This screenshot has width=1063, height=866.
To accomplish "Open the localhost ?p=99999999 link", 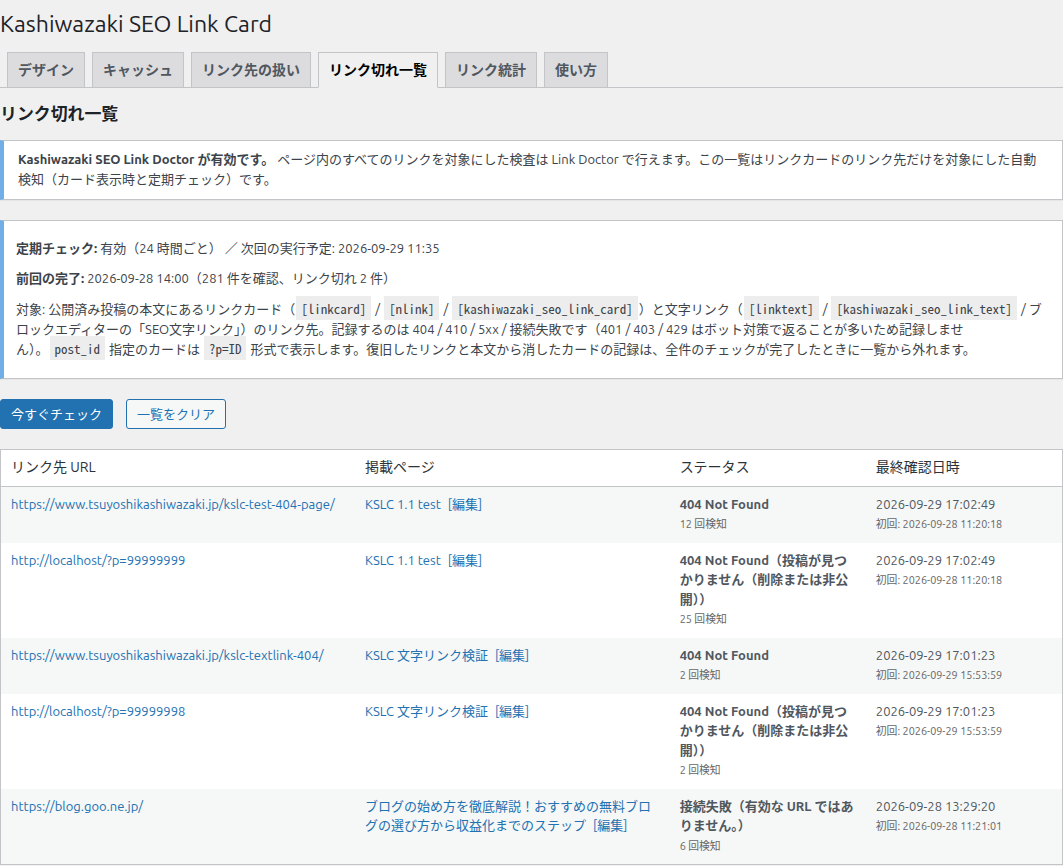I will pyautogui.click(x=98, y=561).
